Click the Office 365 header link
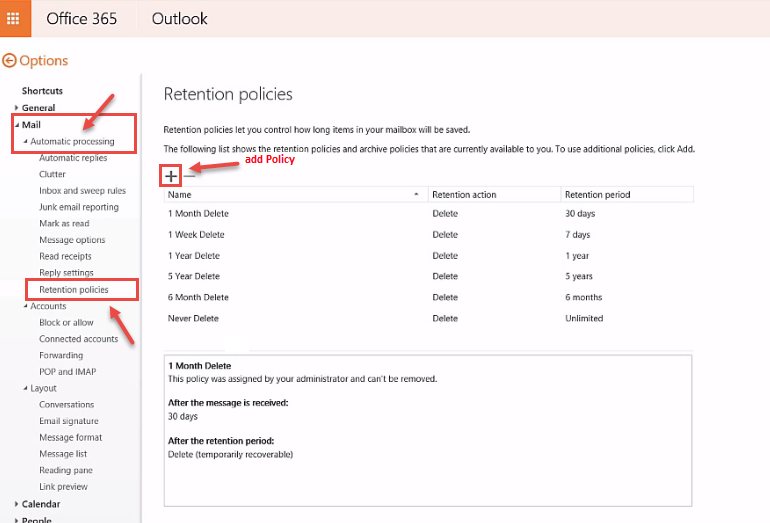Image resolution: width=770 pixels, height=523 pixels. pyautogui.click(x=82, y=19)
